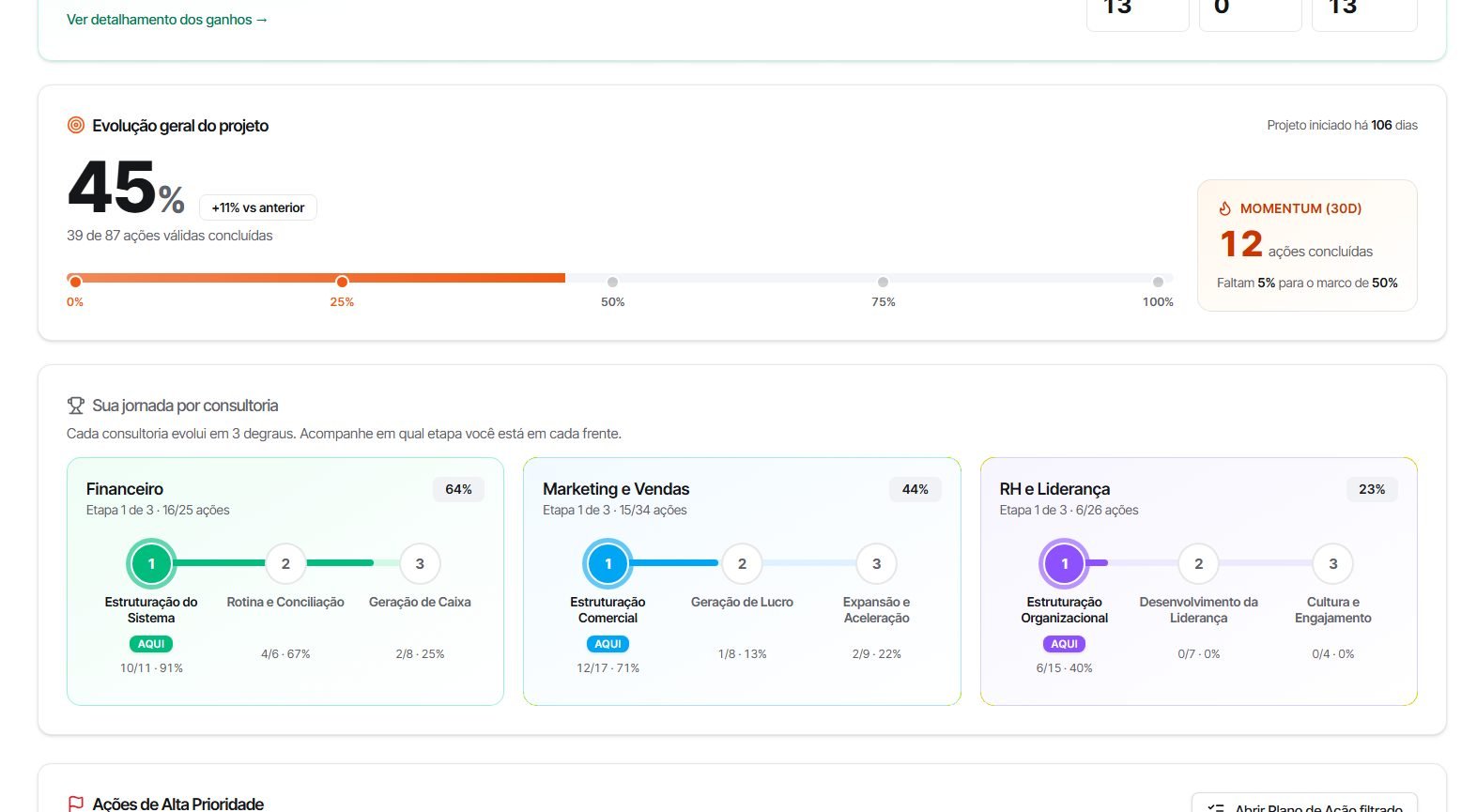Image resolution: width=1477 pixels, height=812 pixels.
Task: Click the 0% milestone dot on the progress bar
Action: coord(75,282)
